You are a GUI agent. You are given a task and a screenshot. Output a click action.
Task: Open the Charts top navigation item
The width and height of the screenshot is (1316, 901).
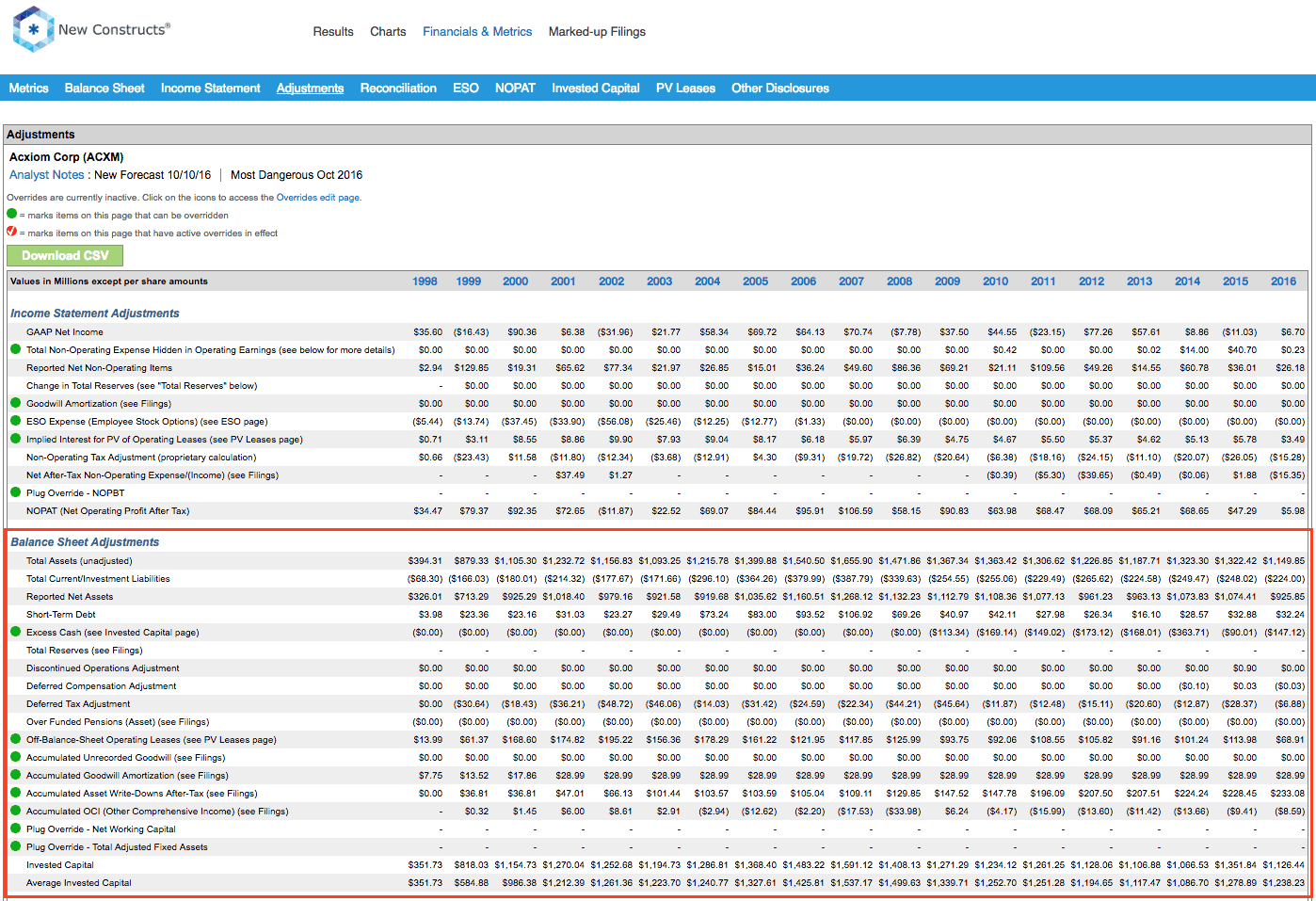pos(388,32)
